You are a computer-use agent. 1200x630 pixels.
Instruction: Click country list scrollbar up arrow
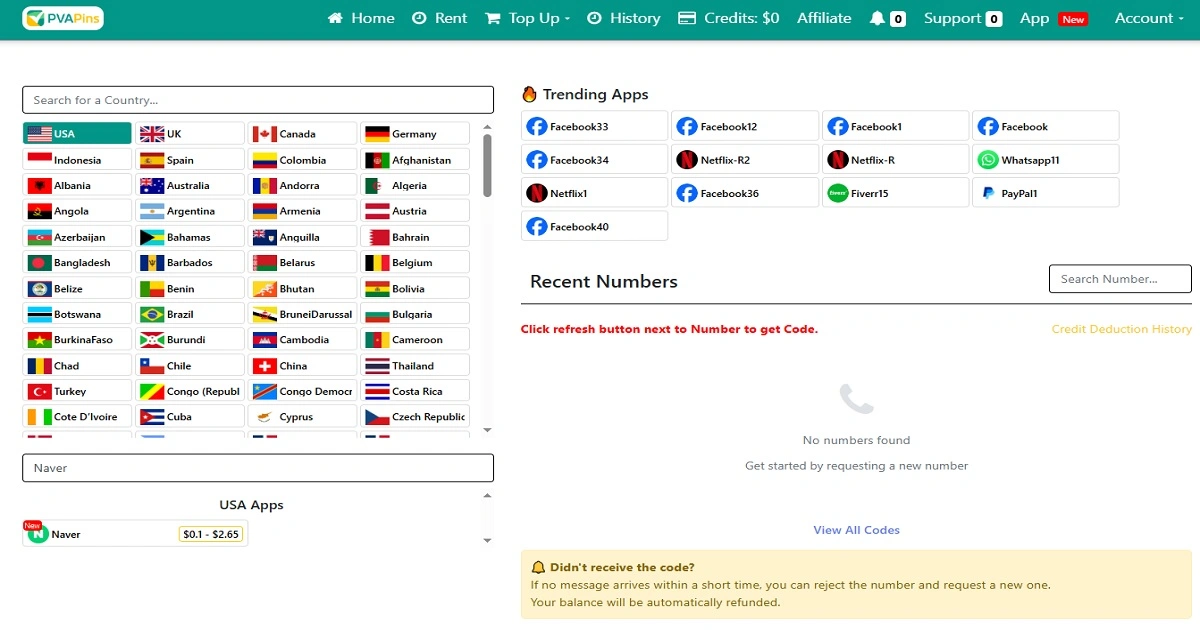[x=488, y=127]
